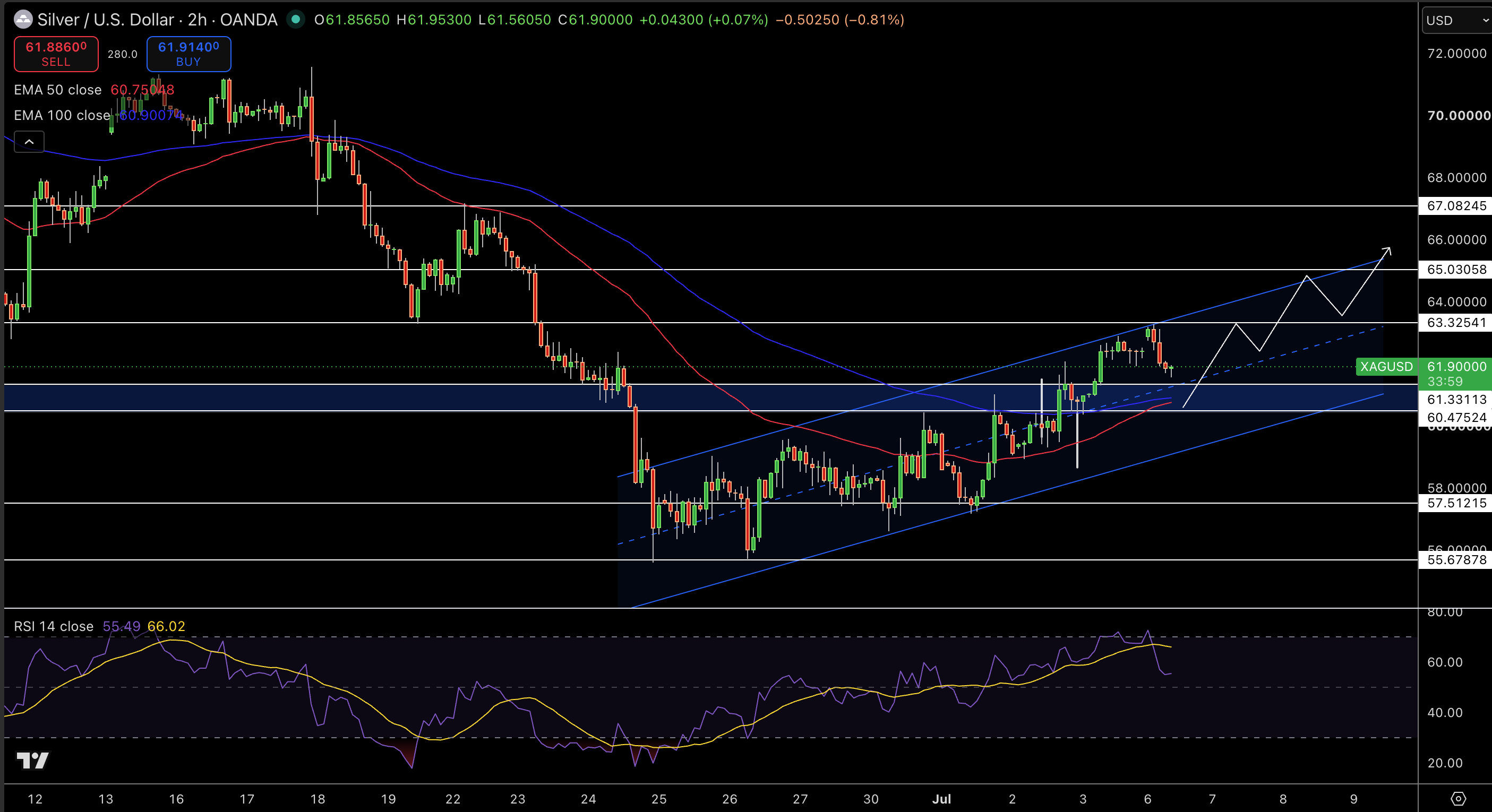This screenshot has width=1492, height=812.
Task: Click the 55.67878 price label
Action: [1456, 560]
